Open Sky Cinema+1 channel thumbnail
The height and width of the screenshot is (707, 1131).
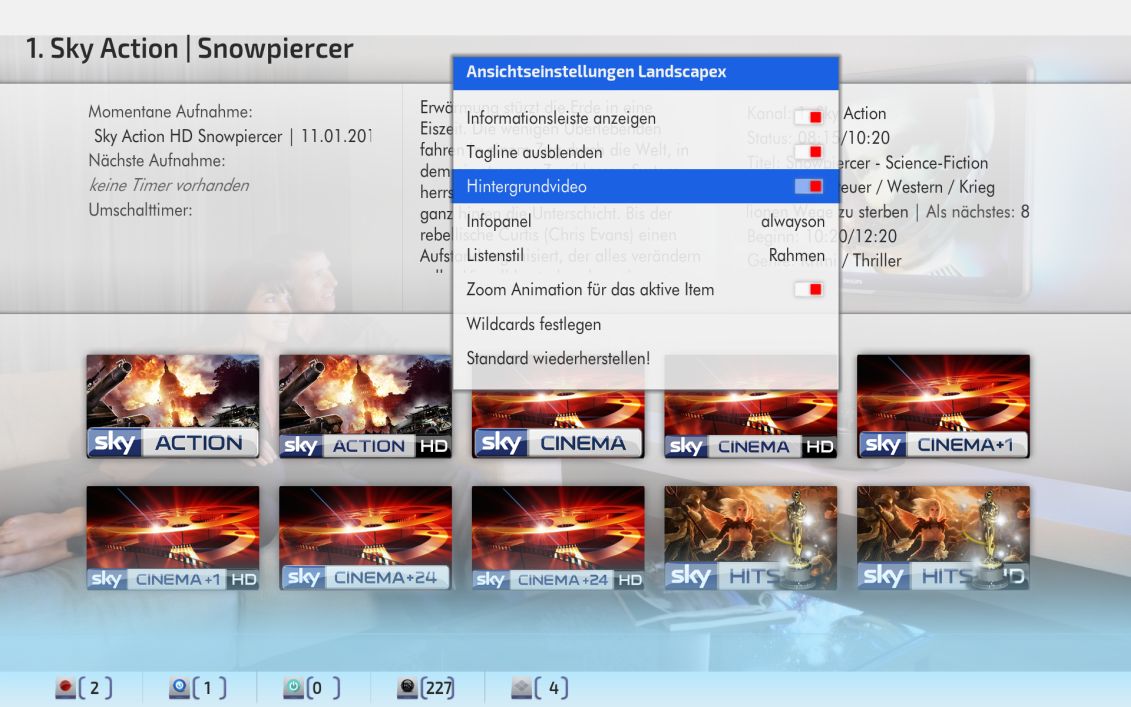pos(943,406)
